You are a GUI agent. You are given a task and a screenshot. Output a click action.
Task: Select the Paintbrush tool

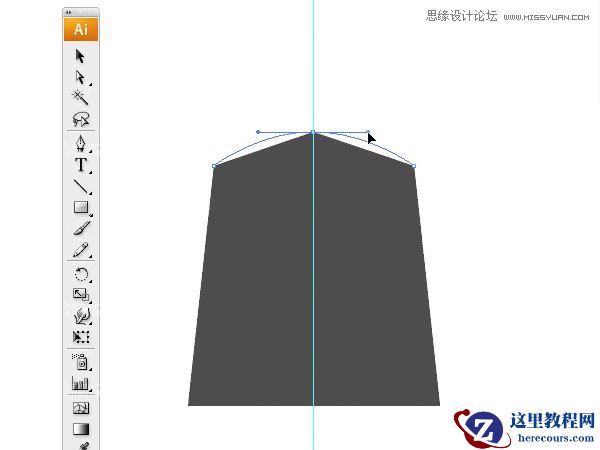(82, 228)
